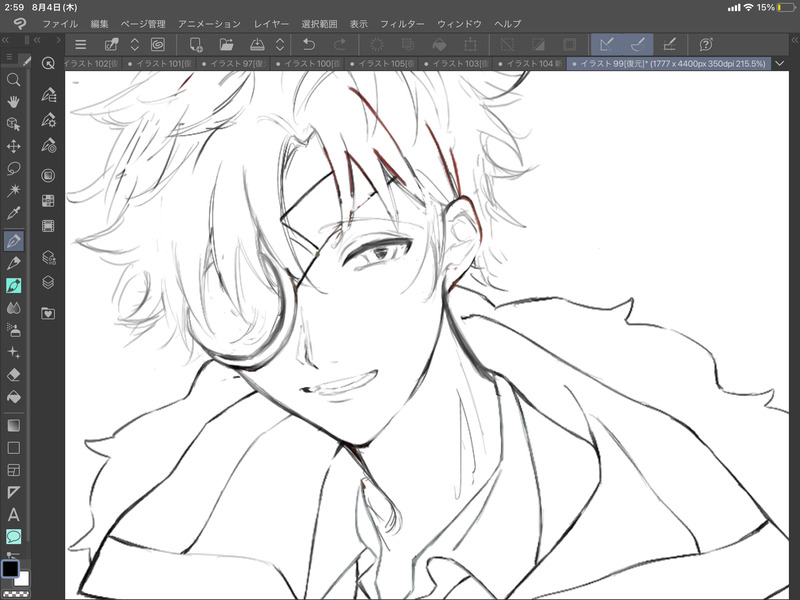
Task: Open the Brush Size palette icon
Action: click(x=48, y=145)
